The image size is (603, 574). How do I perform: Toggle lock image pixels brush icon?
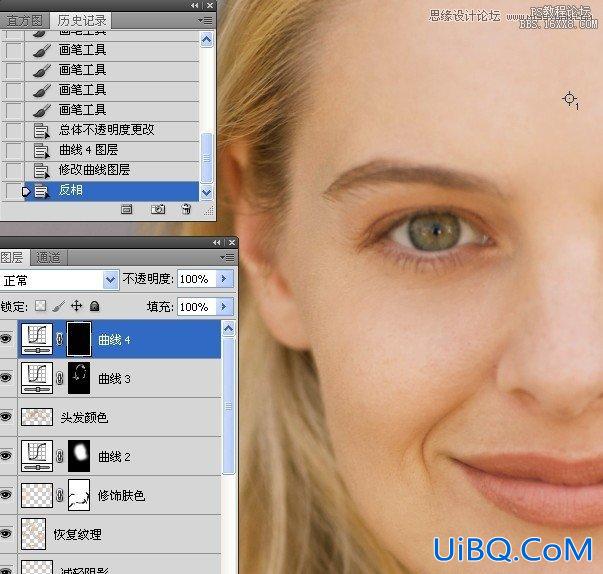pyautogui.click(x=58, y=306)
